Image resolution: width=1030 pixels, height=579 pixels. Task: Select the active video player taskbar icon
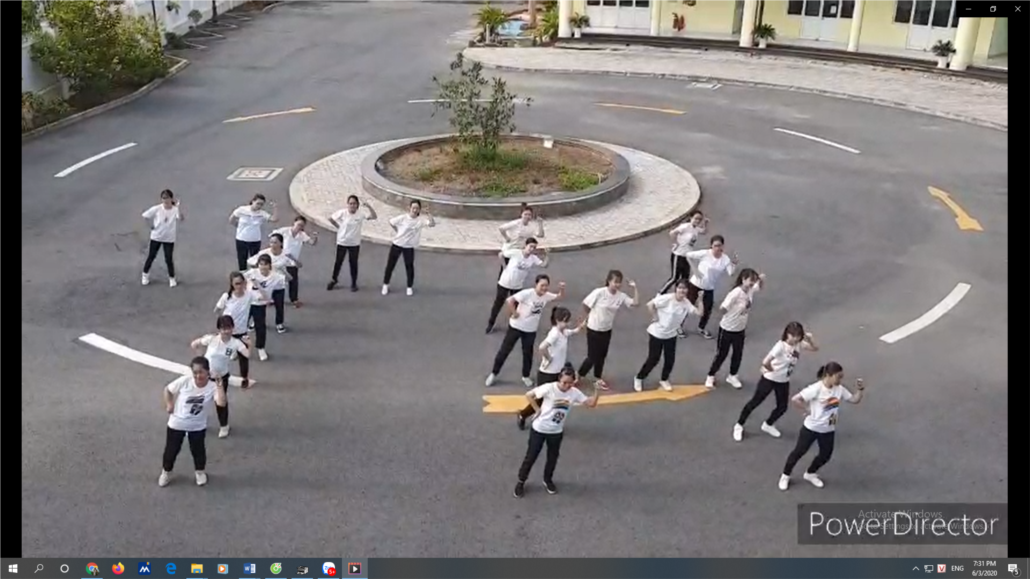tap(355, 568)
